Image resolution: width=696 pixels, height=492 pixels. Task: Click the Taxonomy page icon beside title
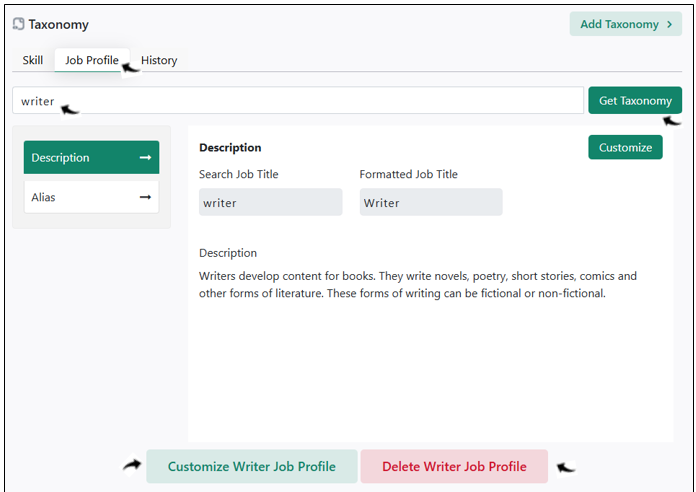point(18,24)
